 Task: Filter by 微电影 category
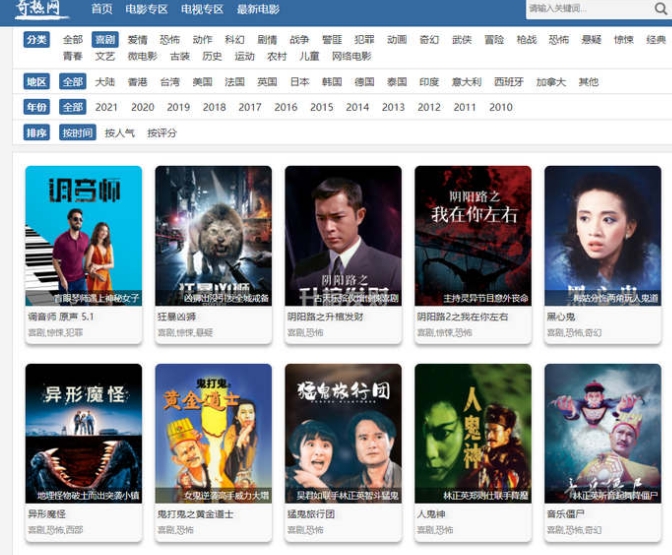click(142, 56)
